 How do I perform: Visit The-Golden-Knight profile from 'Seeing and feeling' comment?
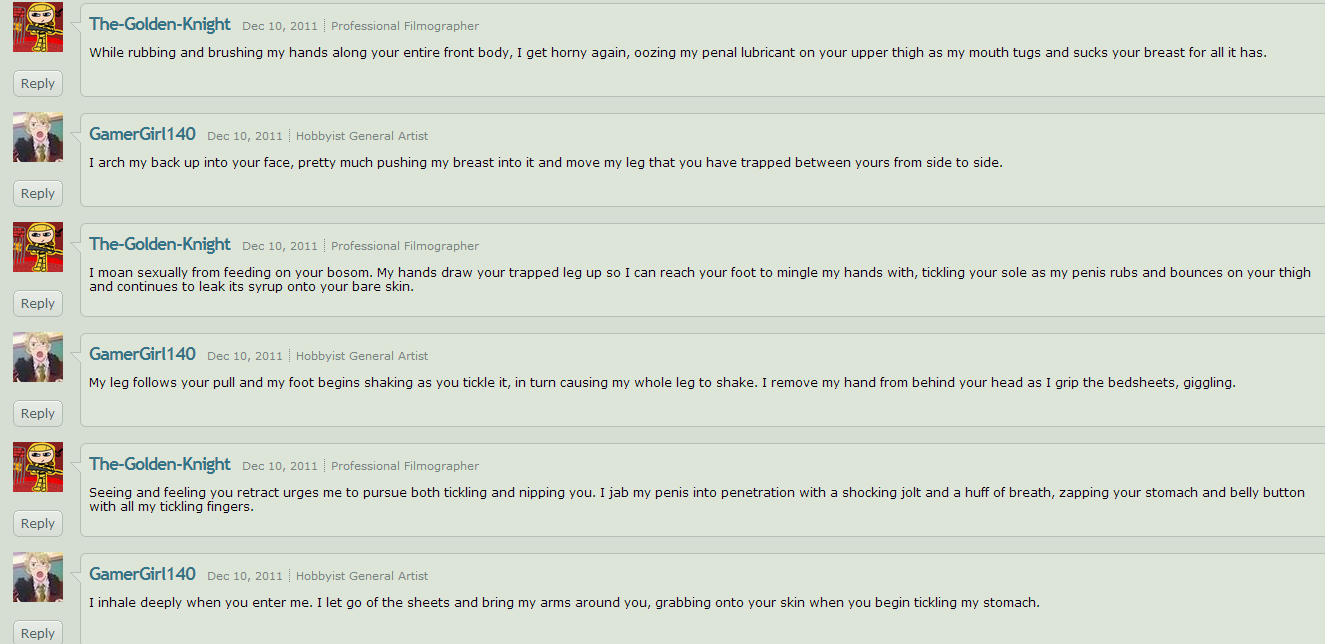tap(160, 464)
